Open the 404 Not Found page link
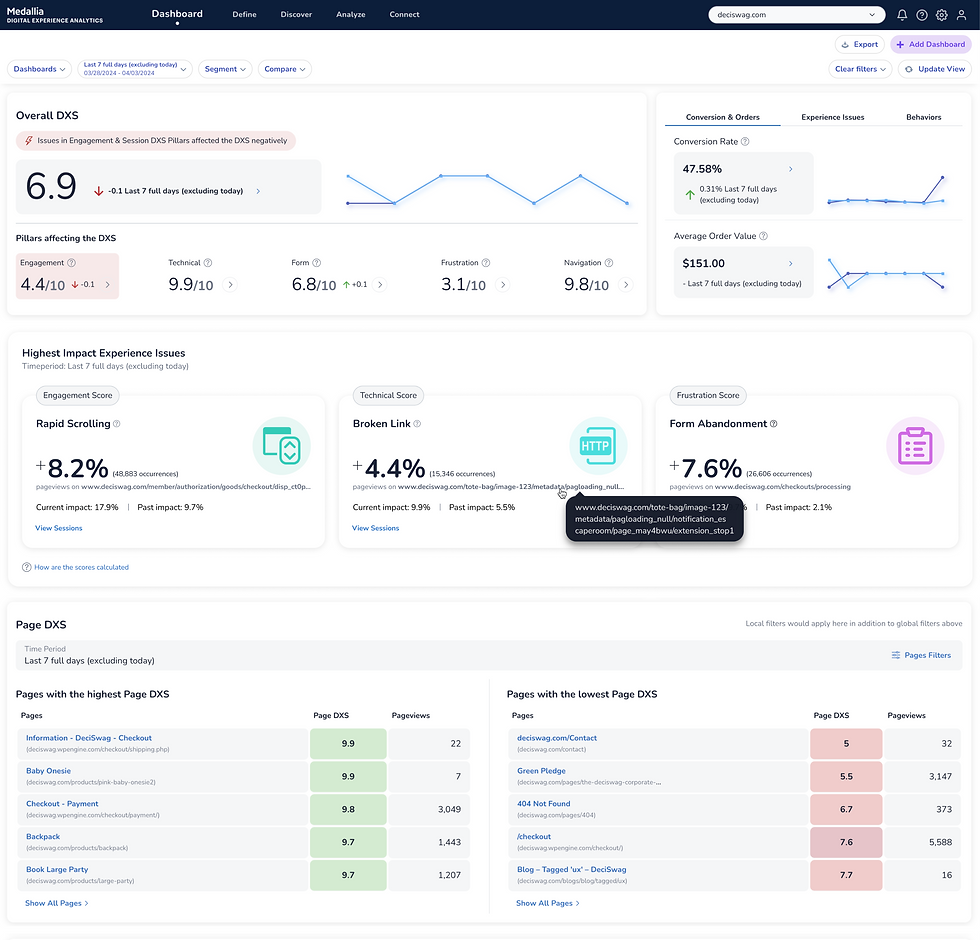Screen dimensions: 980x940 544,804
